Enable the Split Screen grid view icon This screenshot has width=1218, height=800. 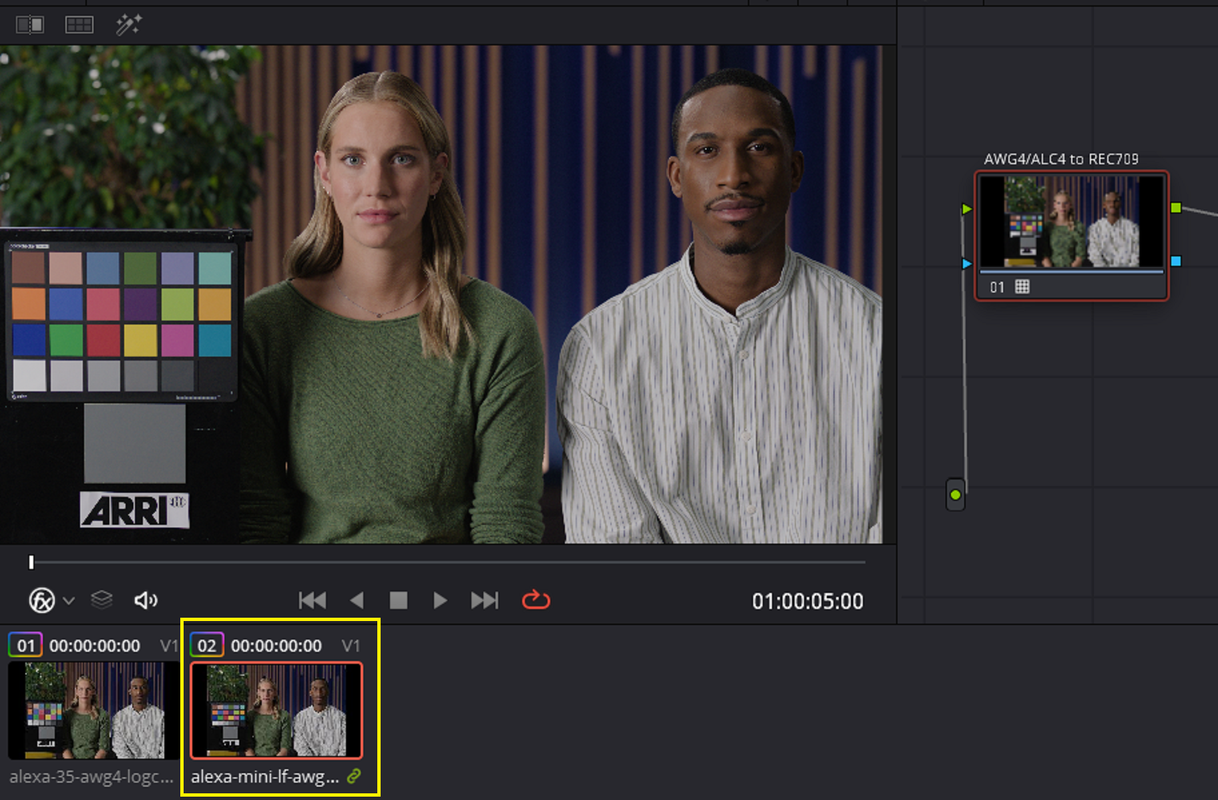(x=79, y=25)
